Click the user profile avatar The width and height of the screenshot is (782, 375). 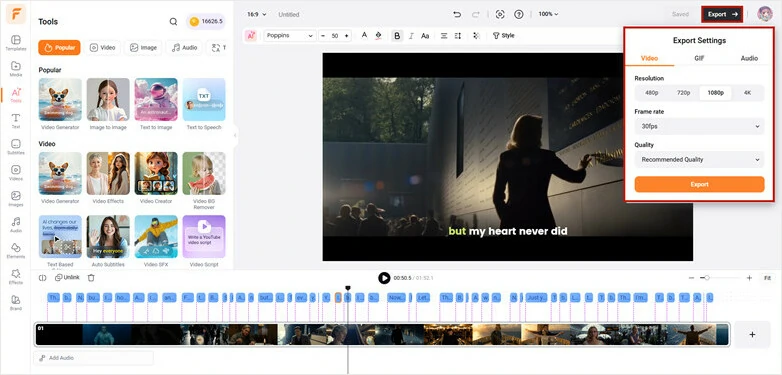point(765,14)
